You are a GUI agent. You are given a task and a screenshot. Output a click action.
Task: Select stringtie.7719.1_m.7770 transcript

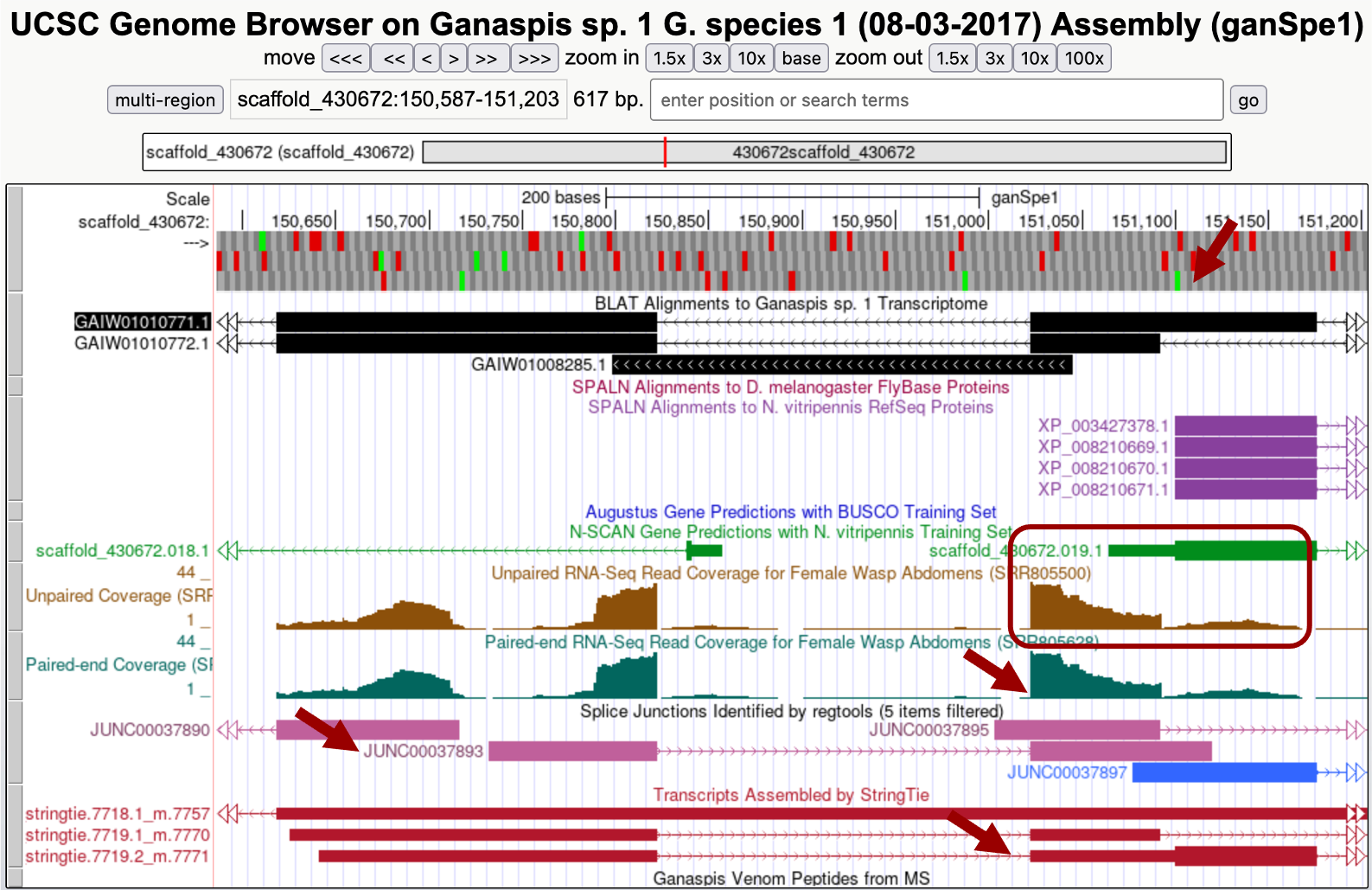pyautogui.click(x=118, y=836)
